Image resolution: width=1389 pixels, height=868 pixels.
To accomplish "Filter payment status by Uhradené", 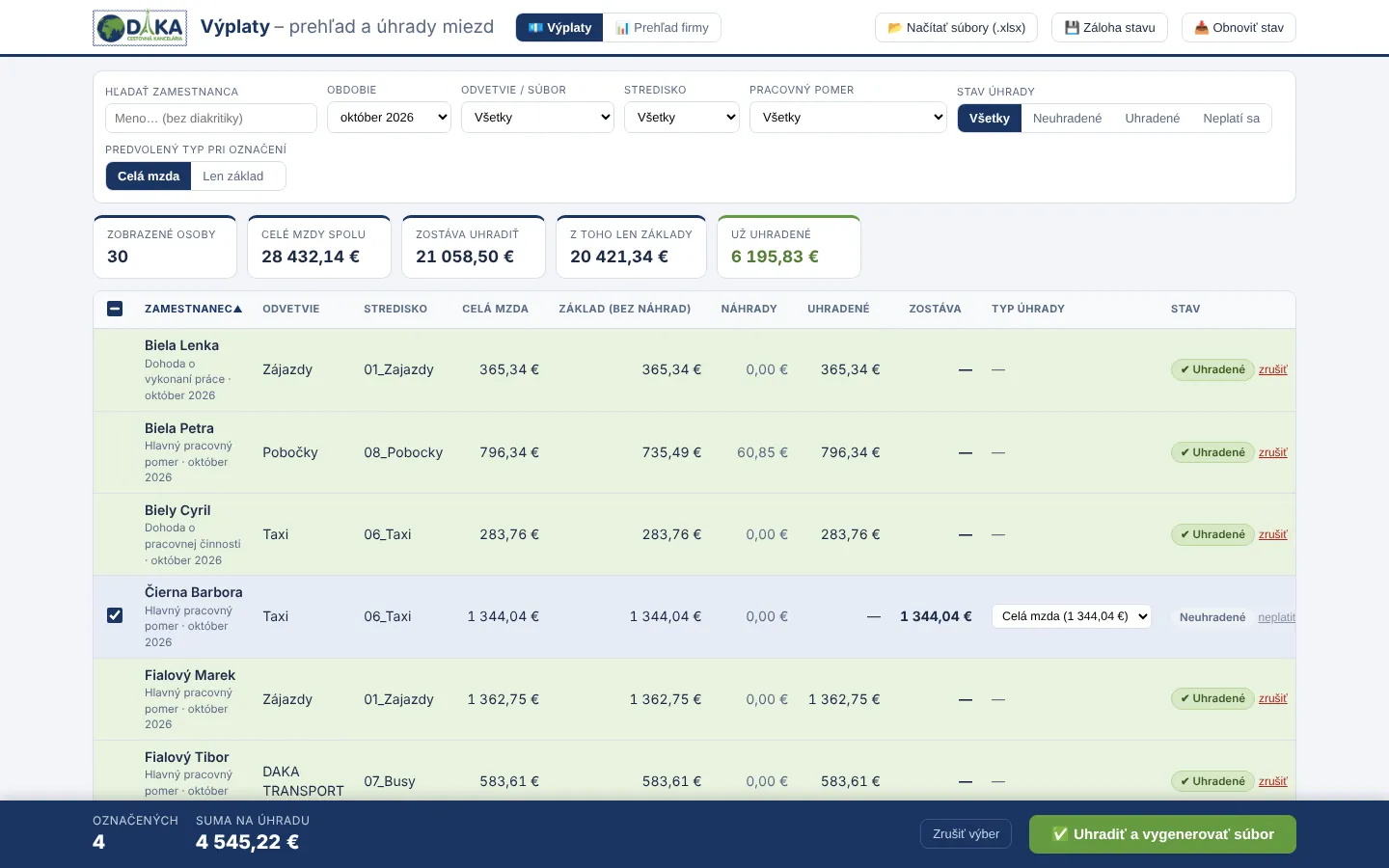I will (x=1153, y=119).
